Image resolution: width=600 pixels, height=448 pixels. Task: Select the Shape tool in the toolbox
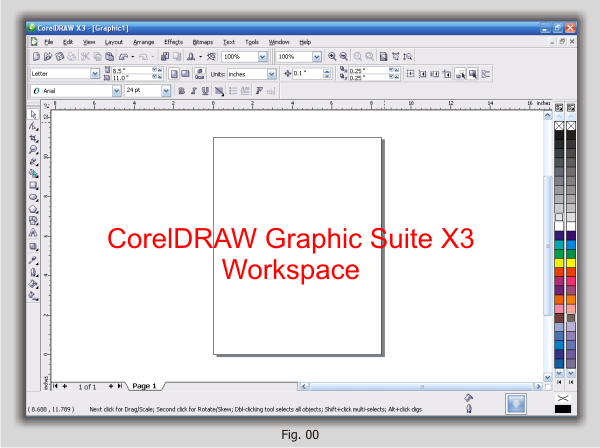[33, 126]
